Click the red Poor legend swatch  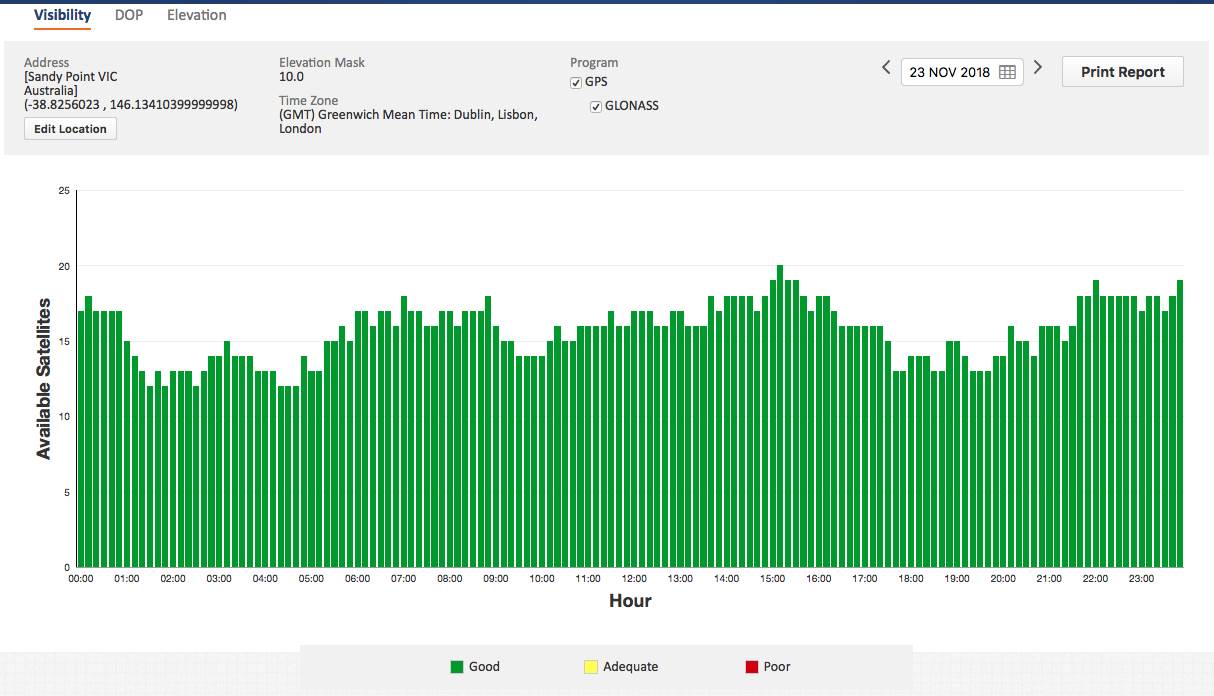tap(751, 667)
